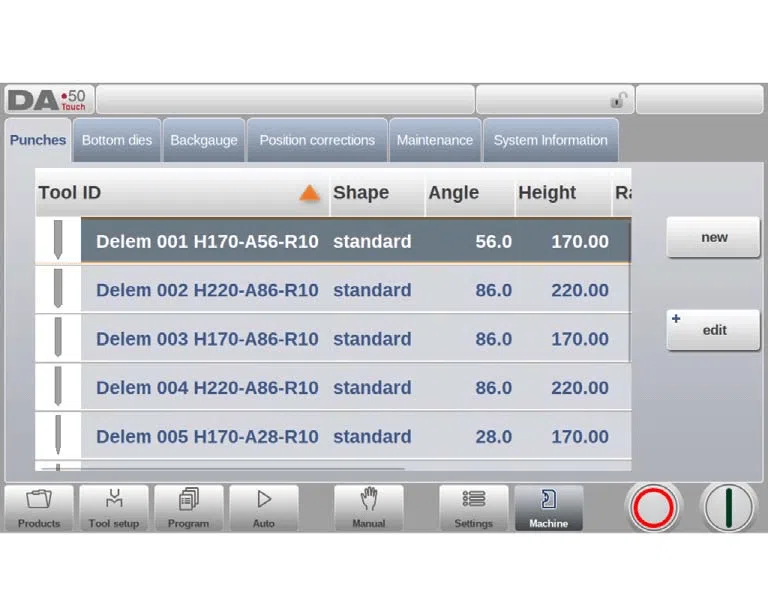Open the Products folder icon

(39, 508)
